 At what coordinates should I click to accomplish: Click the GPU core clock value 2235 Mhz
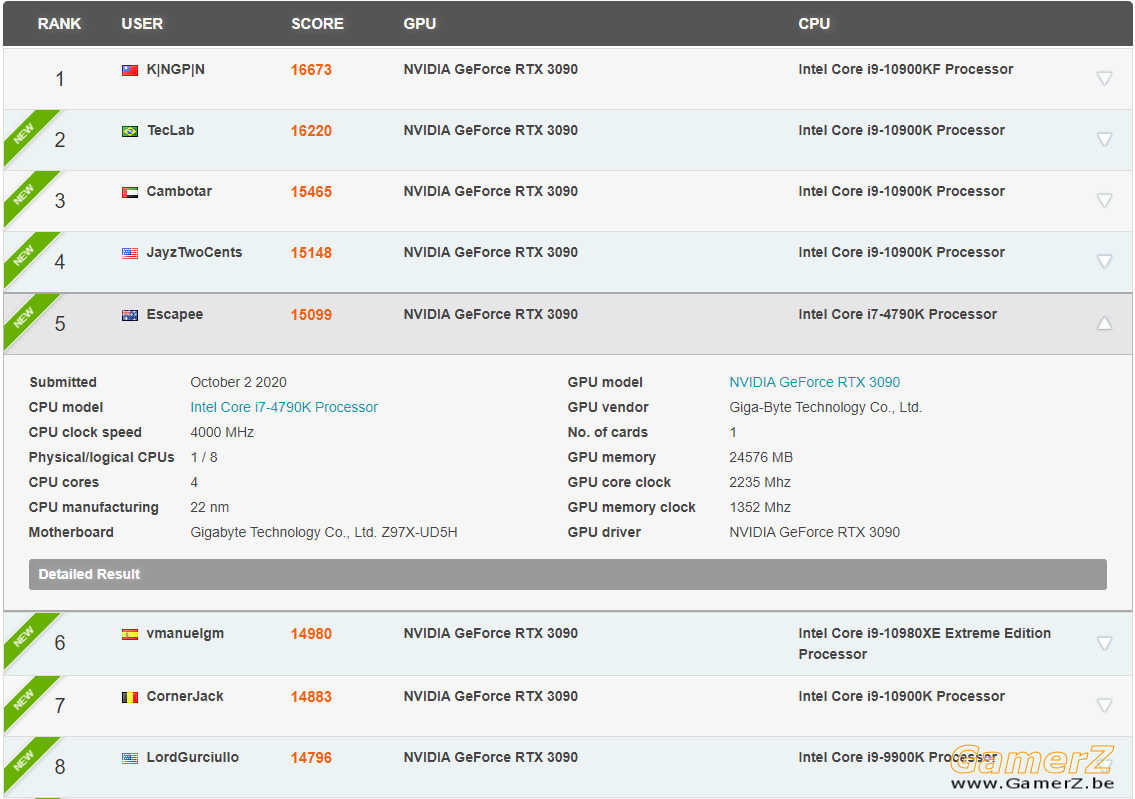pyautogui.click(x=760, y=482)
